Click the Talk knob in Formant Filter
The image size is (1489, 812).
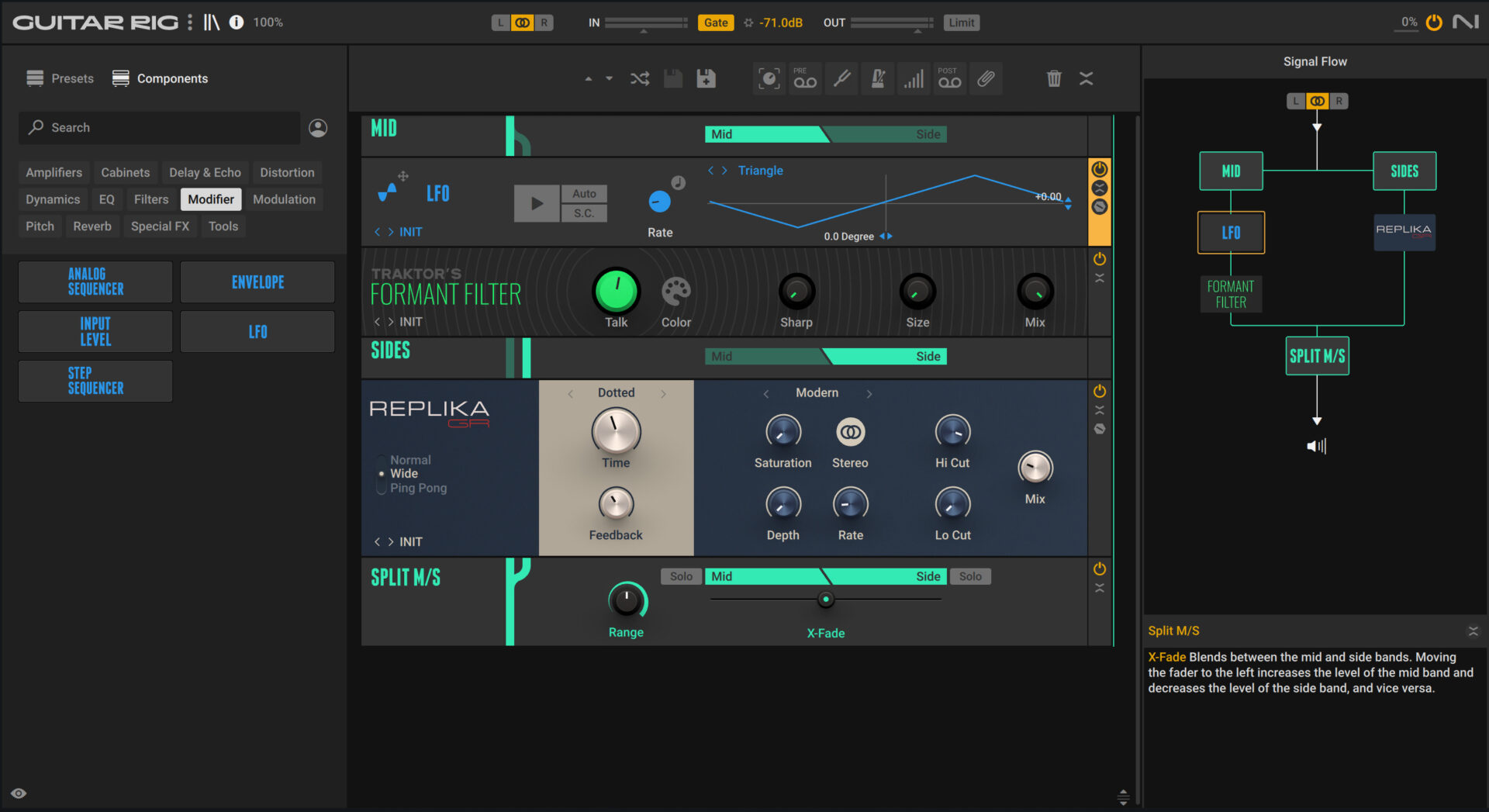(x=617, y=292)
